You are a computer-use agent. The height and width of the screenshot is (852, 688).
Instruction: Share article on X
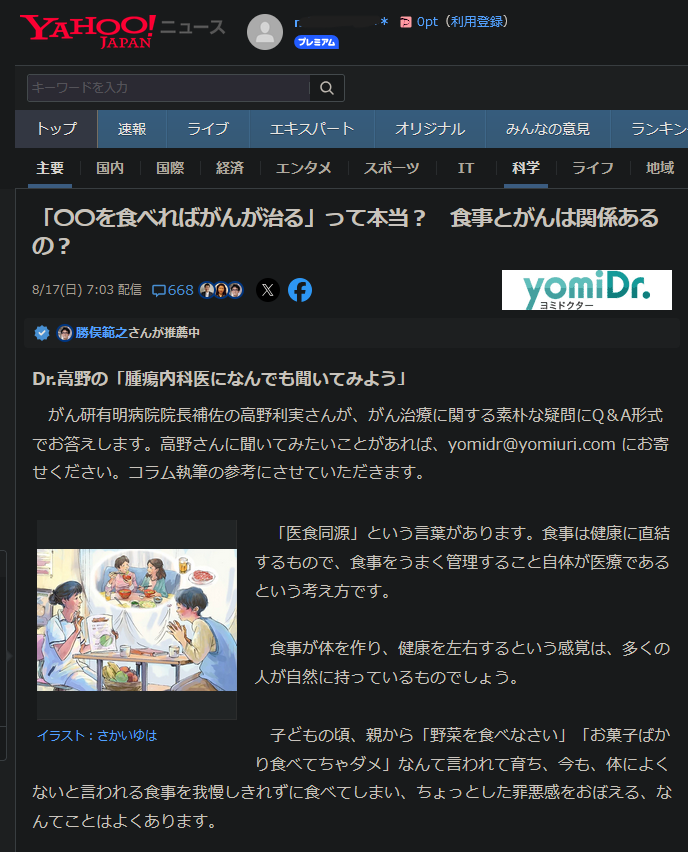pos(267,290)
